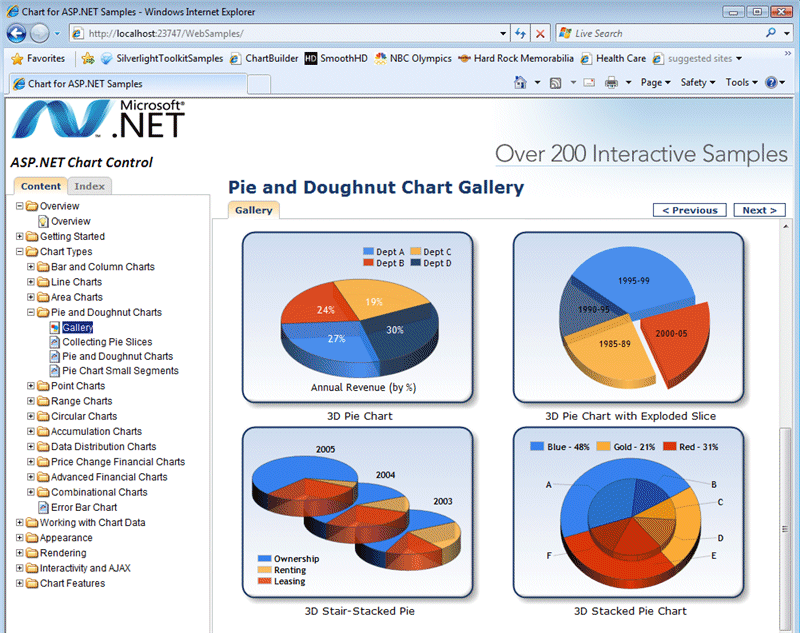Open the Safety menu

[x=697, y=83]
